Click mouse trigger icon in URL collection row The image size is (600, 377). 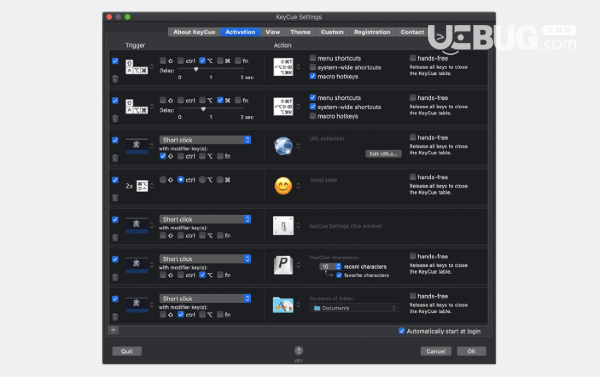(137, 146)
